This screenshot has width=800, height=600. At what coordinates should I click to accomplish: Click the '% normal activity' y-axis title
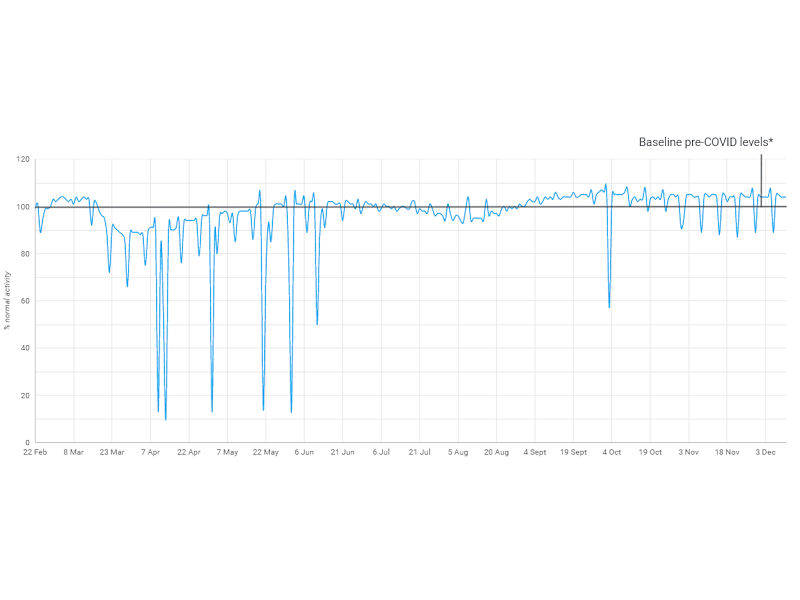7,301
